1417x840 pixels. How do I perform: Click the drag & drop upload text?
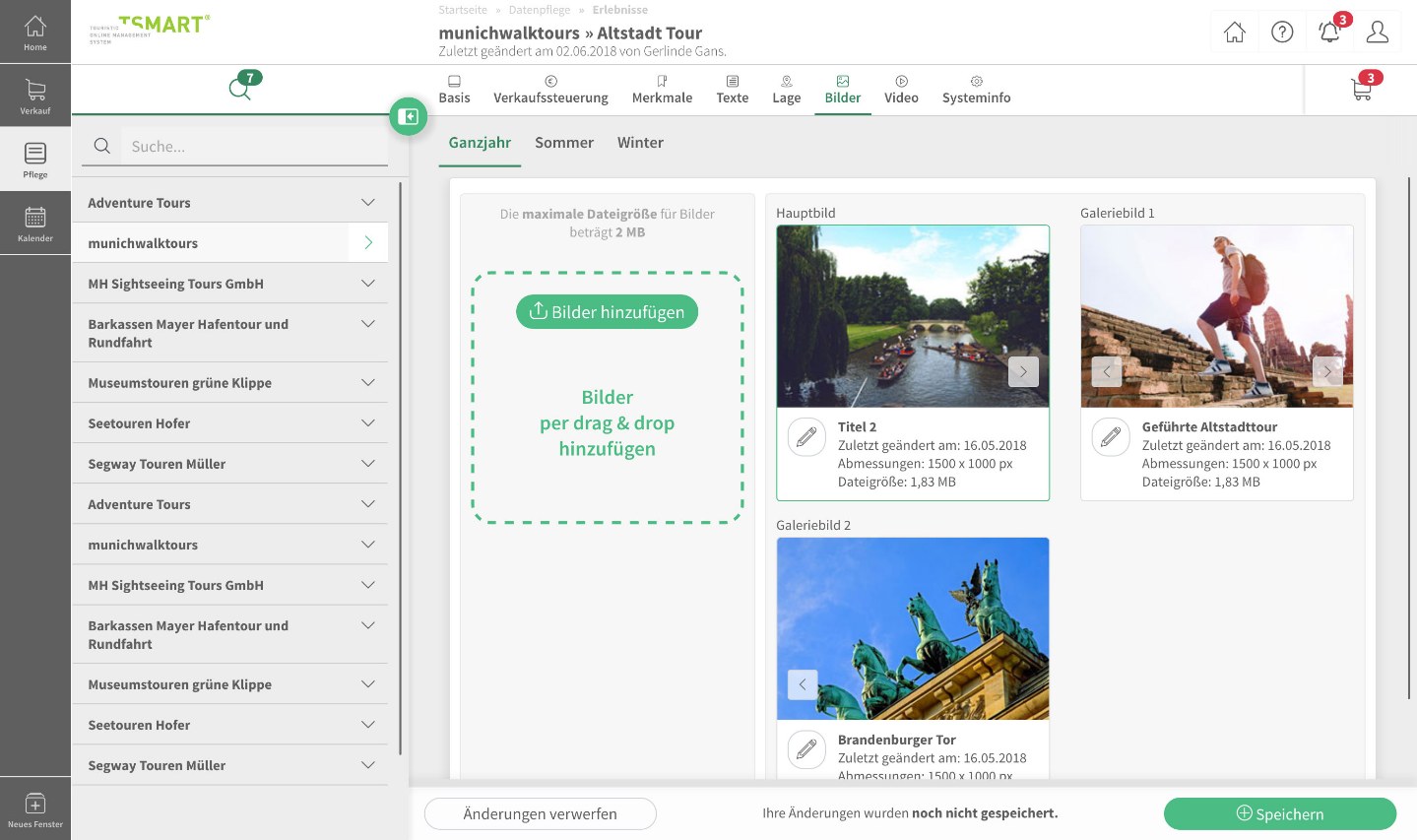click(x=607, y=423)
